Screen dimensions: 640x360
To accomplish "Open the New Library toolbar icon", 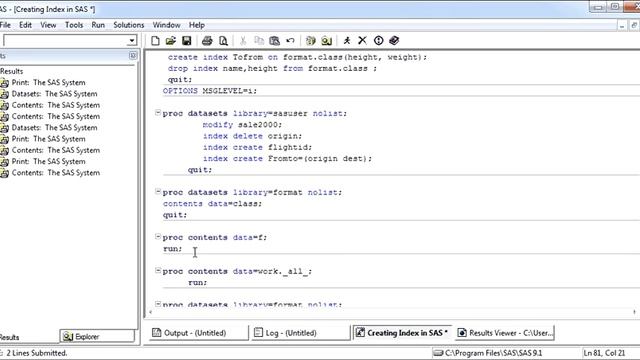I will tap(311, 40).
